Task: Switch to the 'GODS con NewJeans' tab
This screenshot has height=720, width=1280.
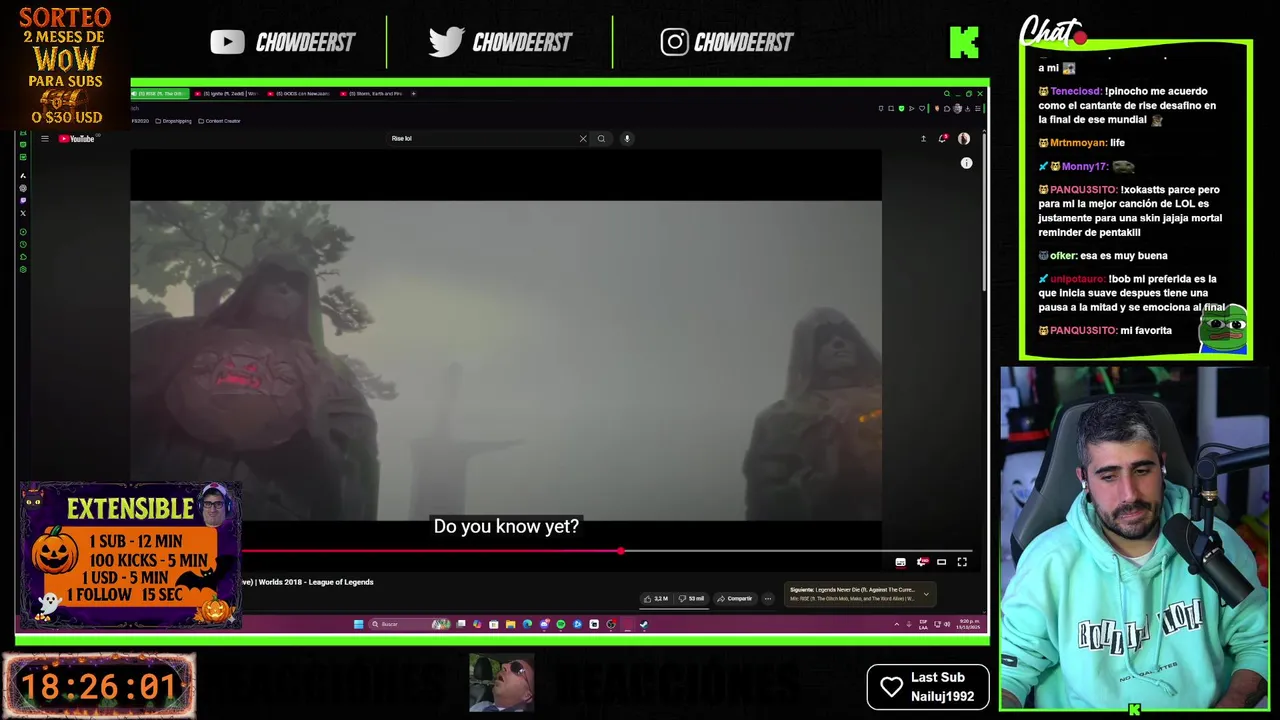Action: pos(298,94)
